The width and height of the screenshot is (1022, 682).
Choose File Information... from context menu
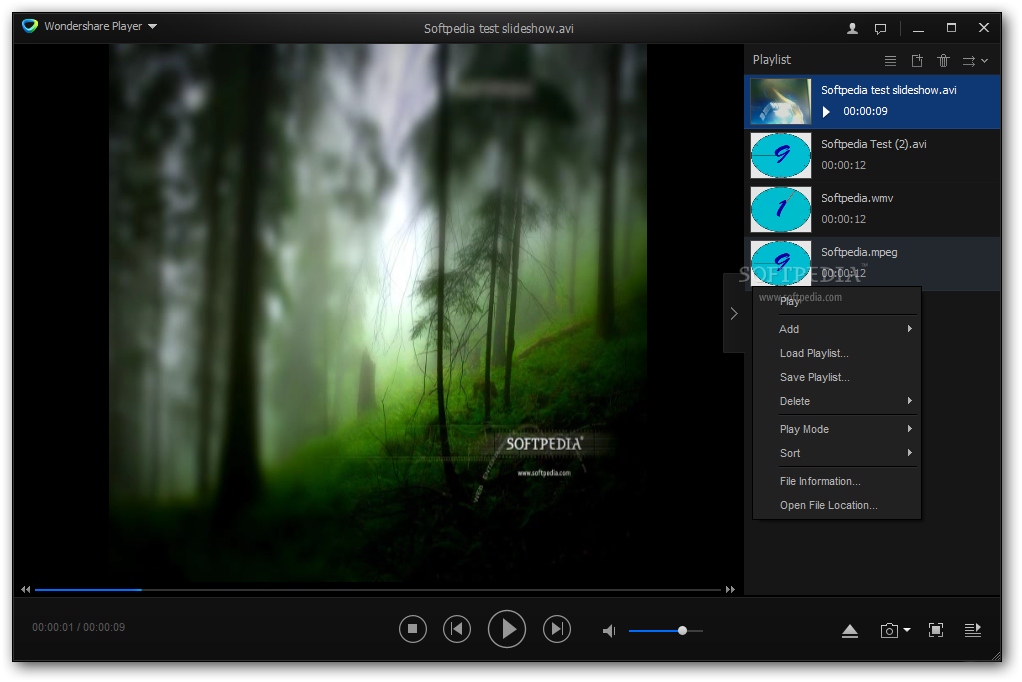(x=836, y=481)
